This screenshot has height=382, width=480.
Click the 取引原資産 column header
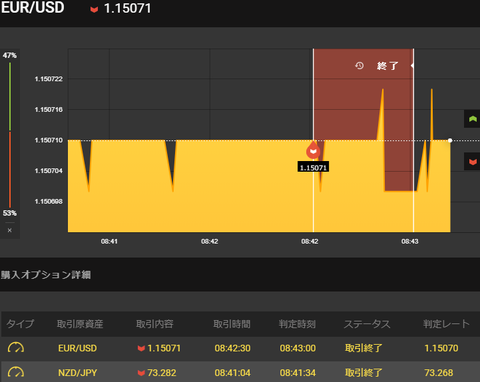pos(80,324)
